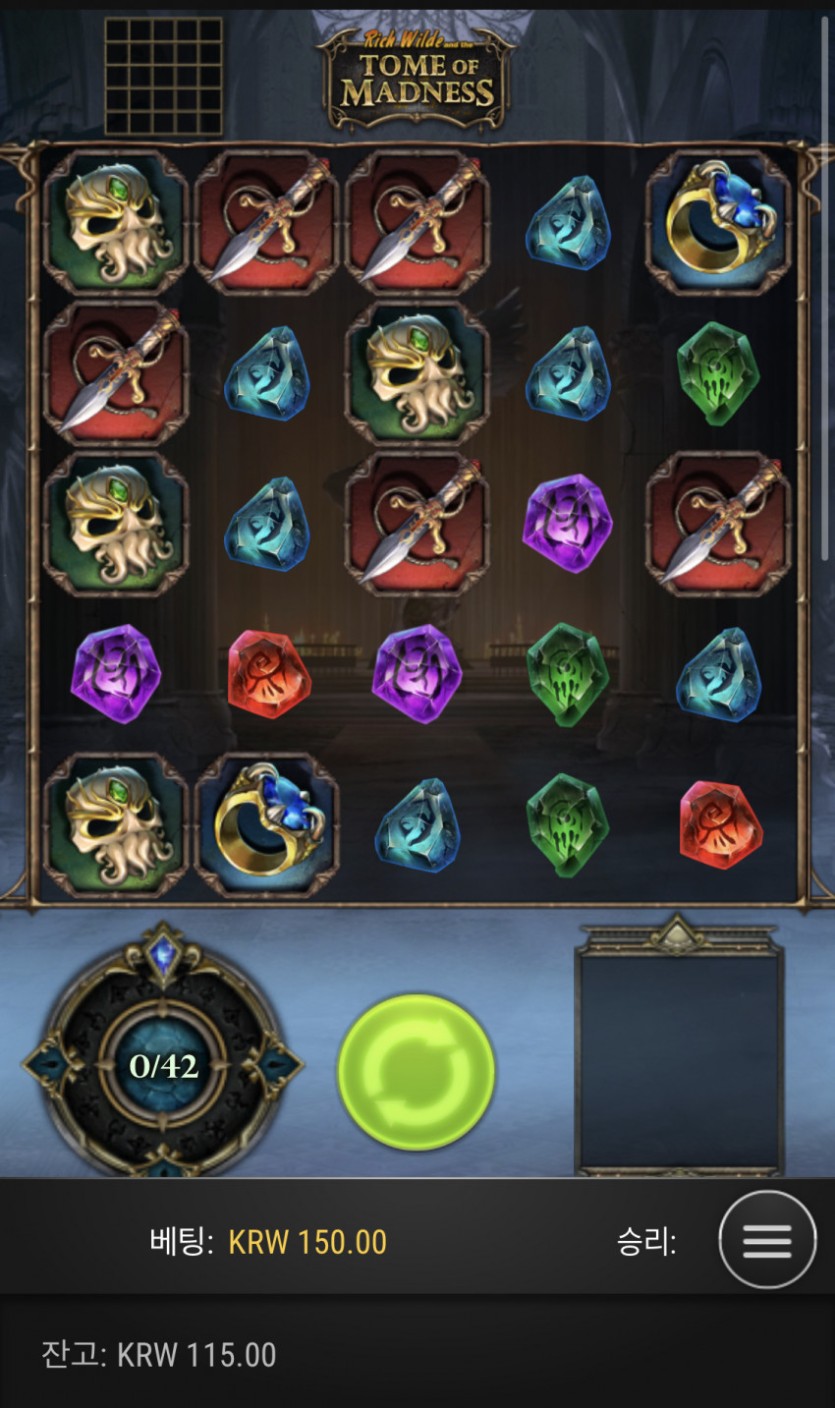
Task: Tap the green gem in the bottom row
Action: coord(567,825)
